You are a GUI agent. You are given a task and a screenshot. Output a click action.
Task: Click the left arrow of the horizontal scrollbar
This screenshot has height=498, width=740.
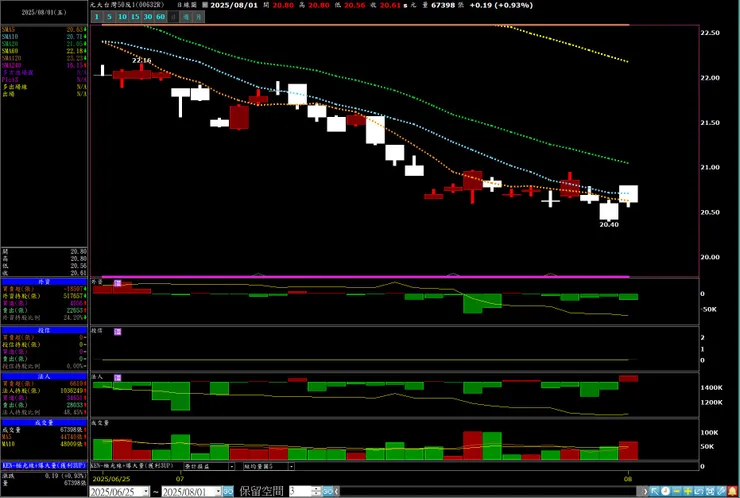tap(337, 492)
